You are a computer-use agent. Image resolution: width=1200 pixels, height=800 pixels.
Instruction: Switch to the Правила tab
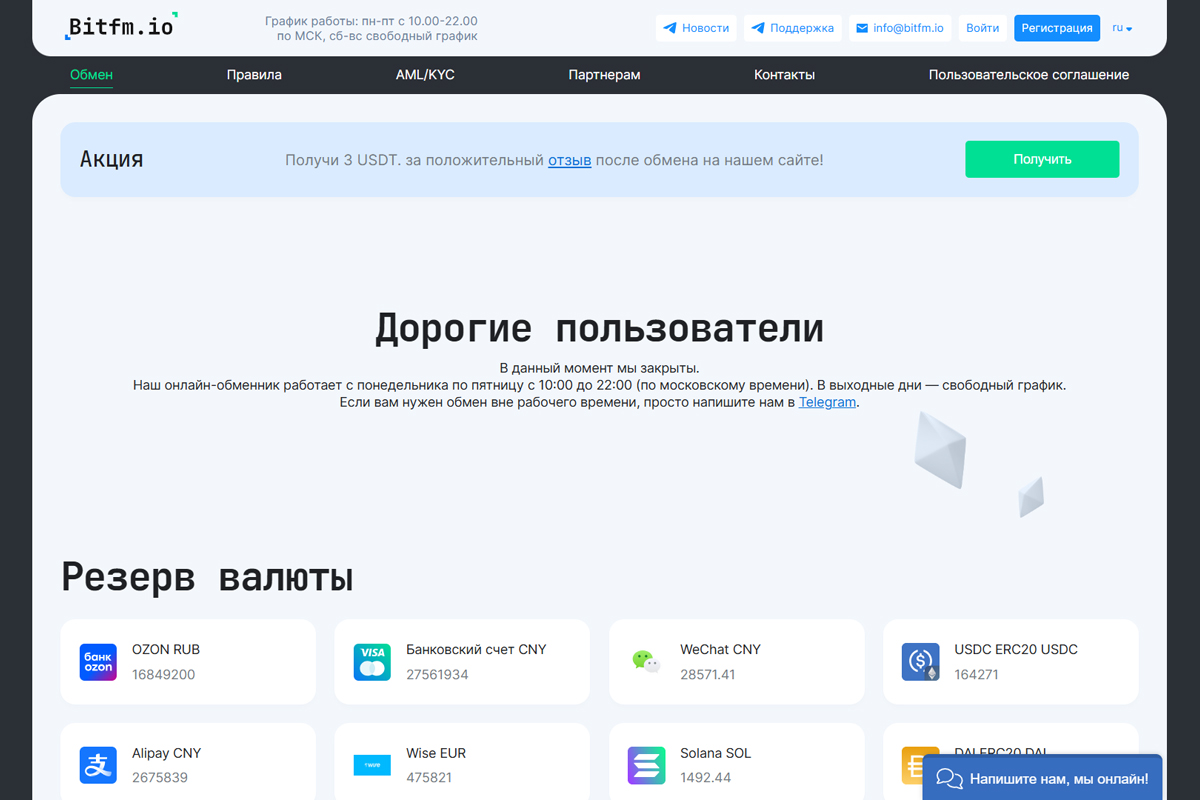(x=255, y=74)
